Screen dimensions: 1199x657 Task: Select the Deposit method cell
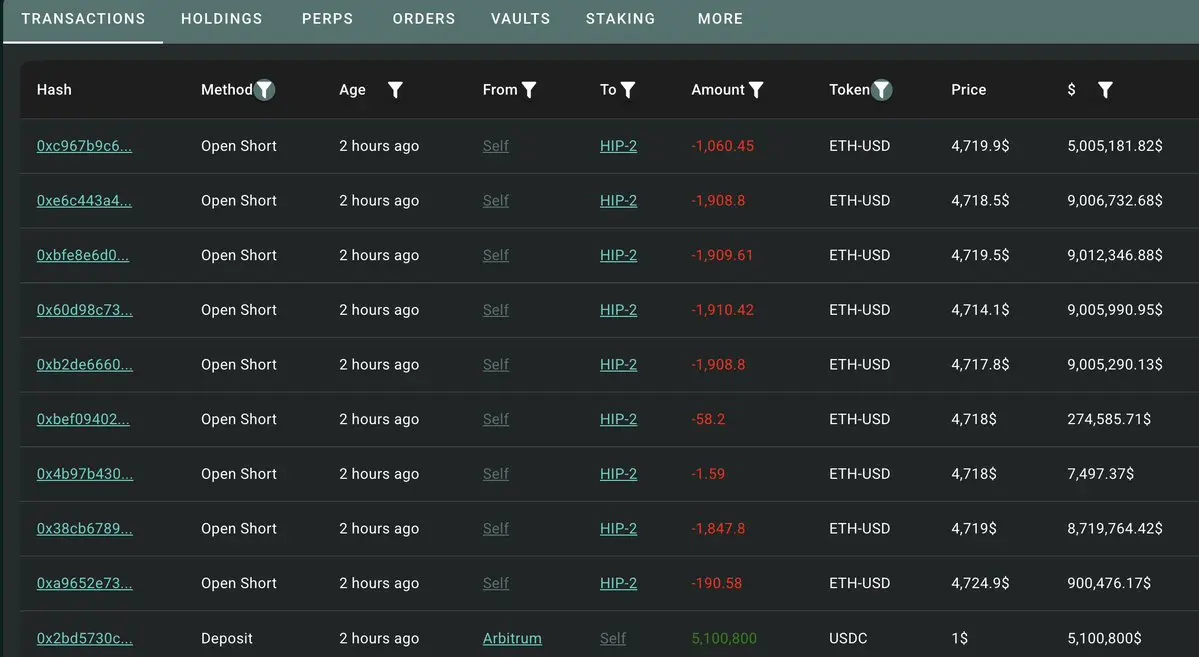tap(226, 638)
